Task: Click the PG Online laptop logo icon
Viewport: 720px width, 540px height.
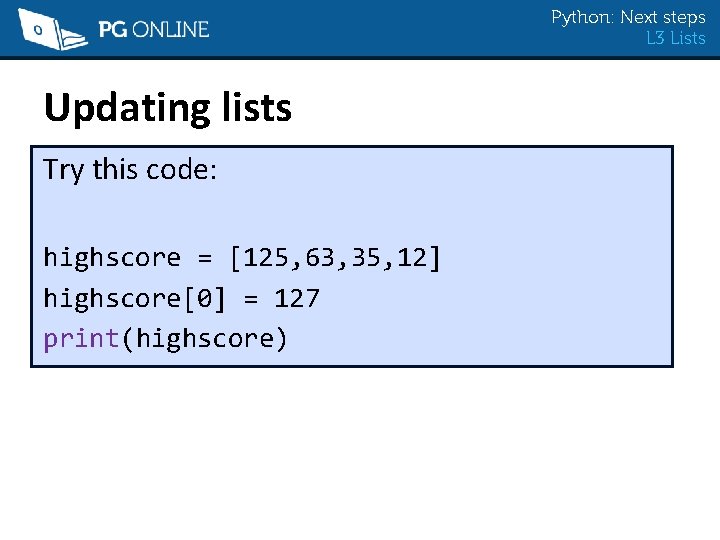Action: 52,29
